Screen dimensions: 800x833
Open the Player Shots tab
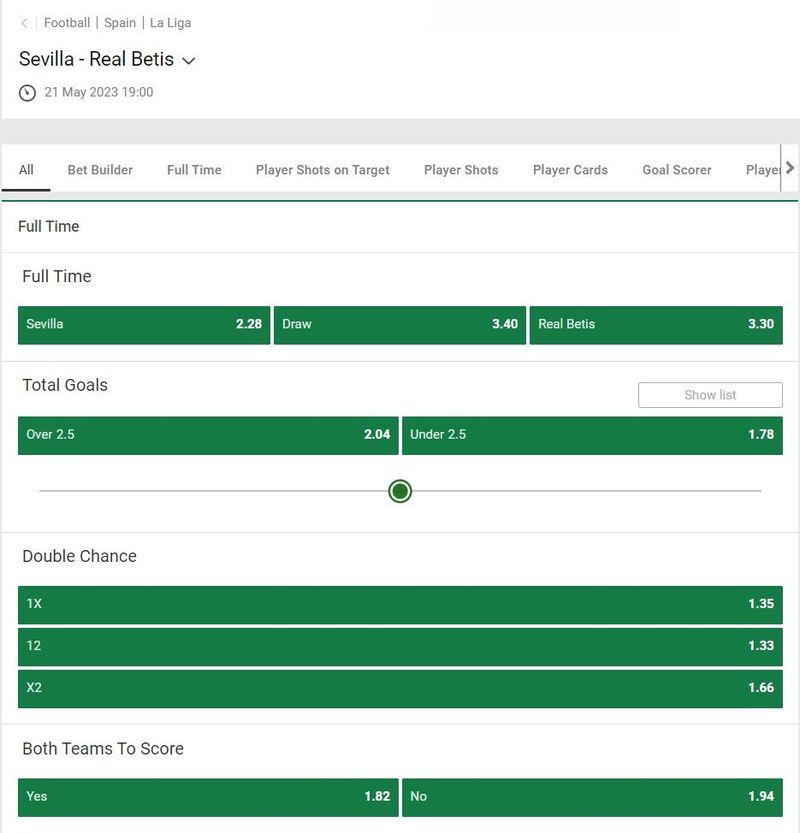(x=461, y=169)
